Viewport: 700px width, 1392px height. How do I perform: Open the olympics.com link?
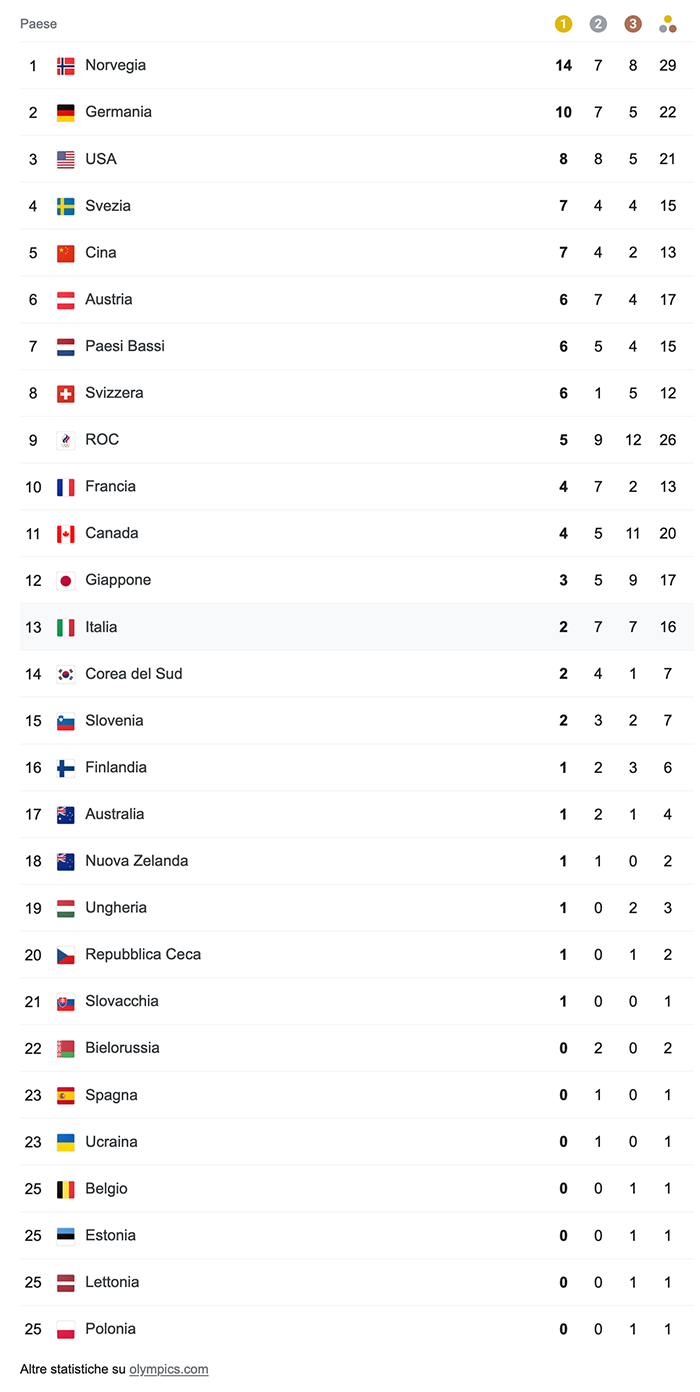click(169, 1369)
